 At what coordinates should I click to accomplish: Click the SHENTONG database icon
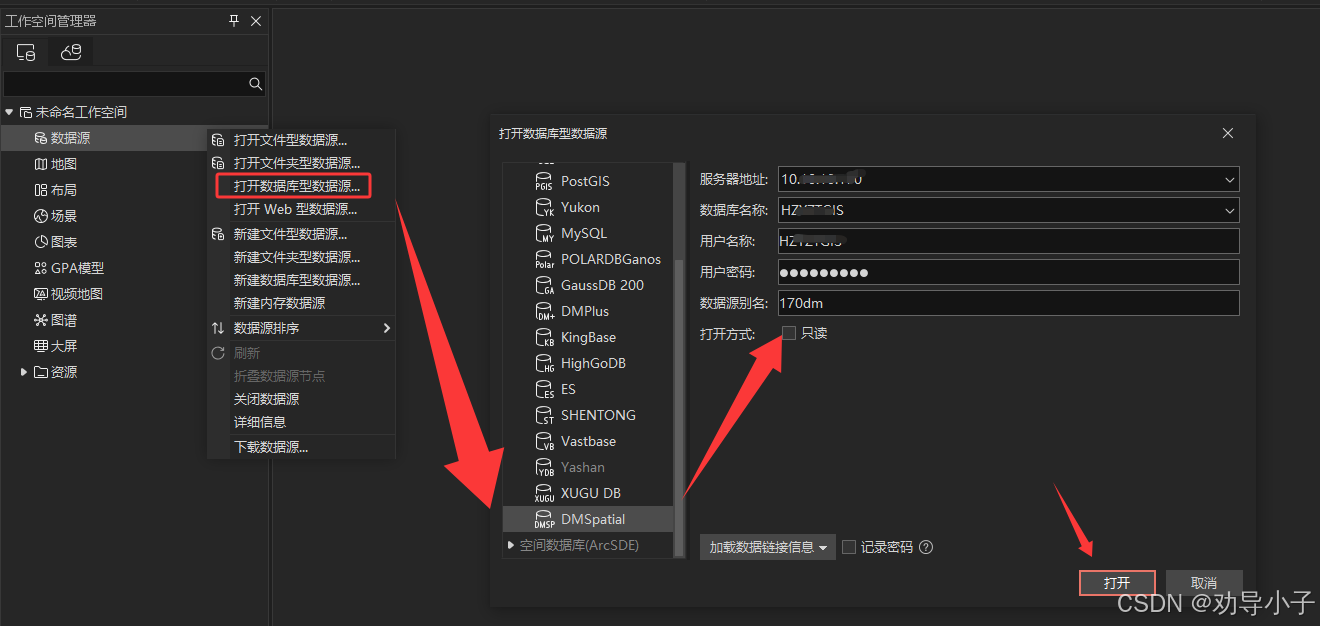pos(544,416)
